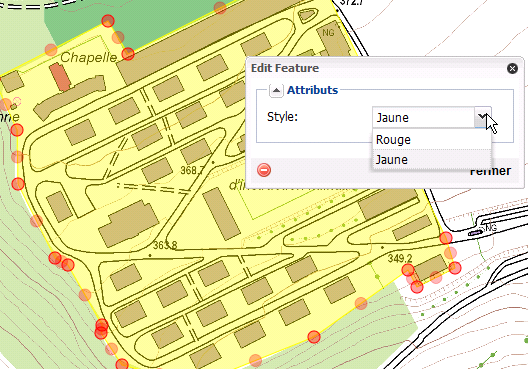Select the red vertex right of Chapelle label
The height and width of the screenshot is (369, 528).
point(128,54)
